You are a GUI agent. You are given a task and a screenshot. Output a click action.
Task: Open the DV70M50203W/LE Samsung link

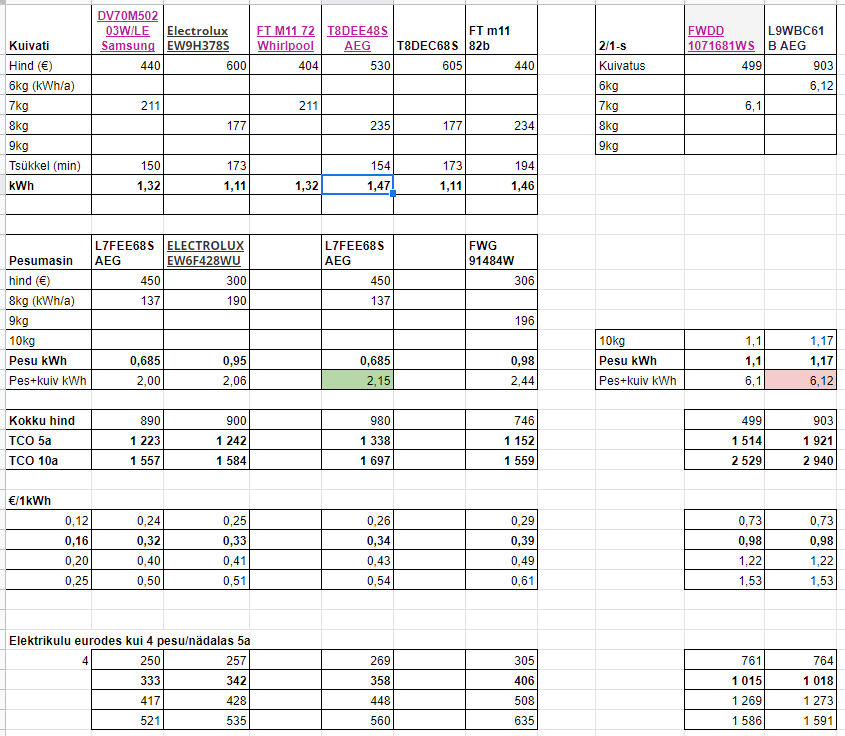(124, 31)
